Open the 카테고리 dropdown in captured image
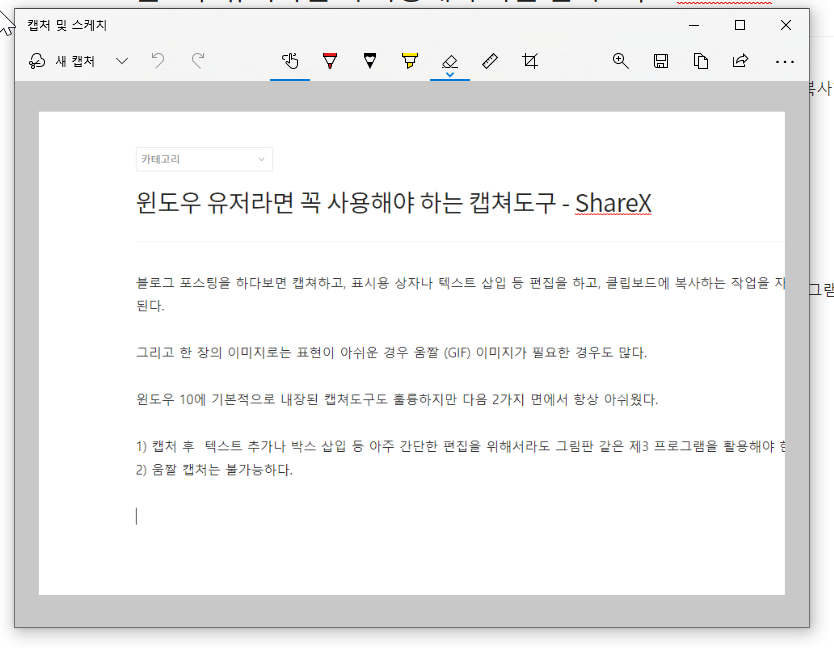Viewport: 834px width, 648px height. pyautogui.click(x=204, y=159)
